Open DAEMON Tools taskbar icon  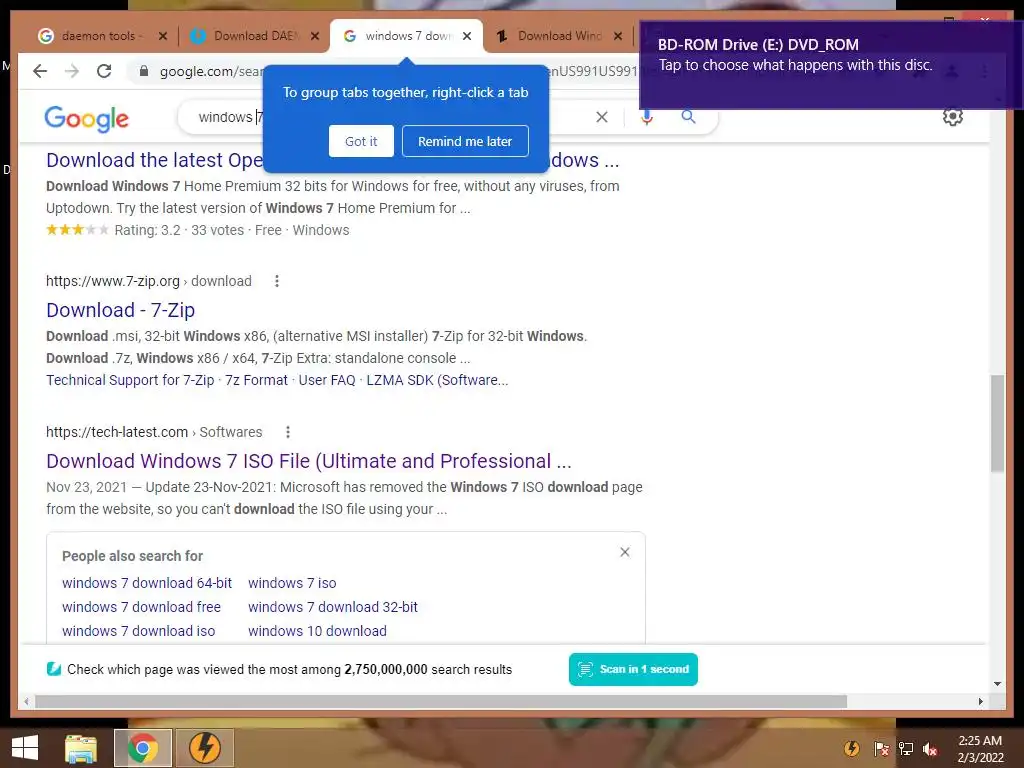tap(204, 748)
